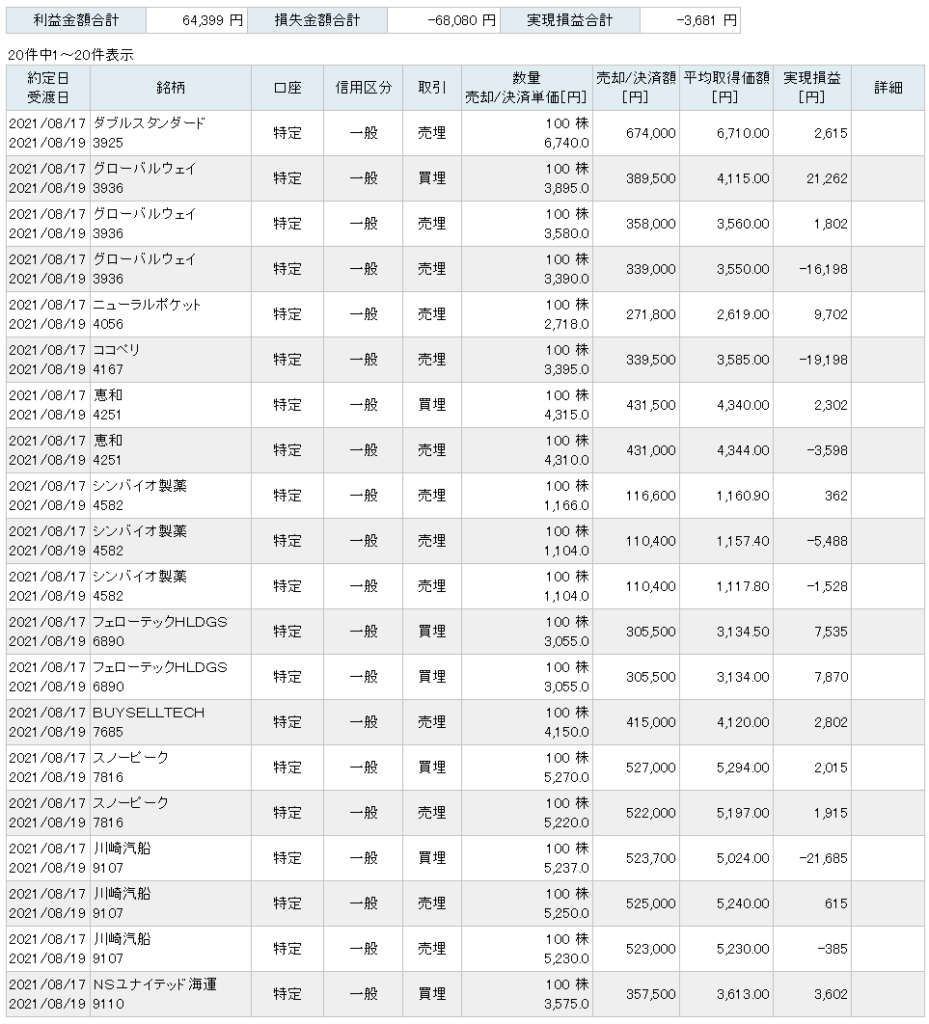This screenshot has height=1024, width=929.
Task: Click the -3,598 loss for 恵和
Action: coord(827,451)
